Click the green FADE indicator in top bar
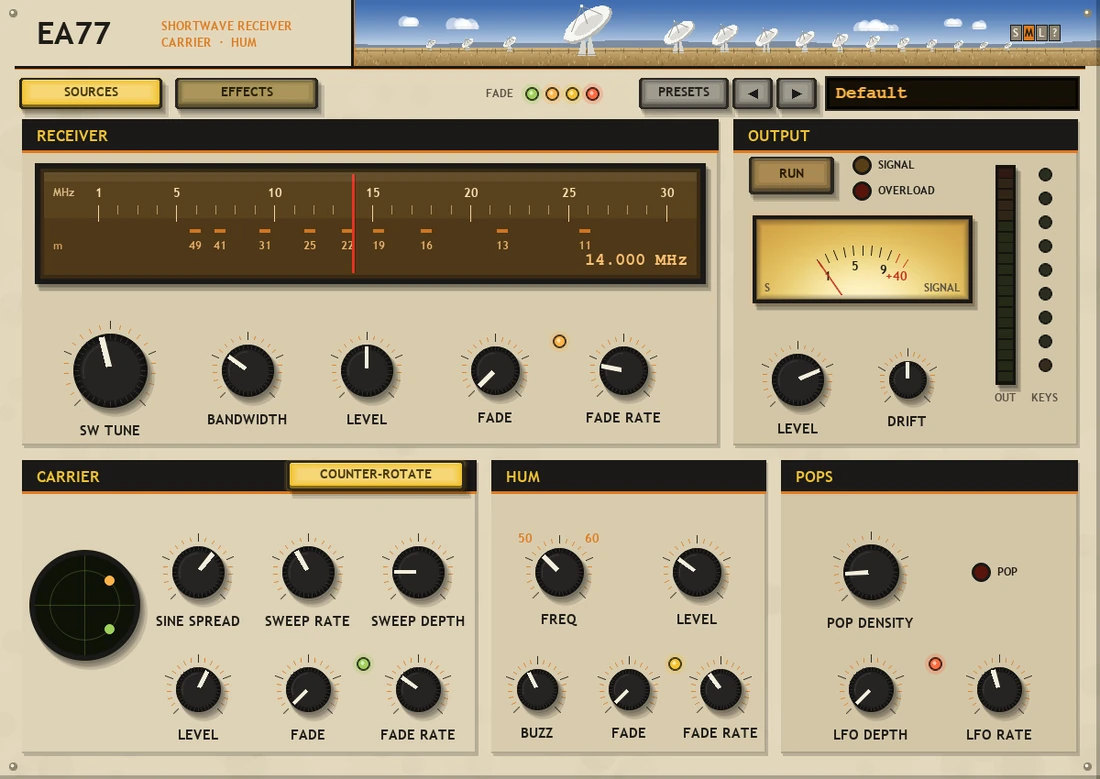 (532, 94)
